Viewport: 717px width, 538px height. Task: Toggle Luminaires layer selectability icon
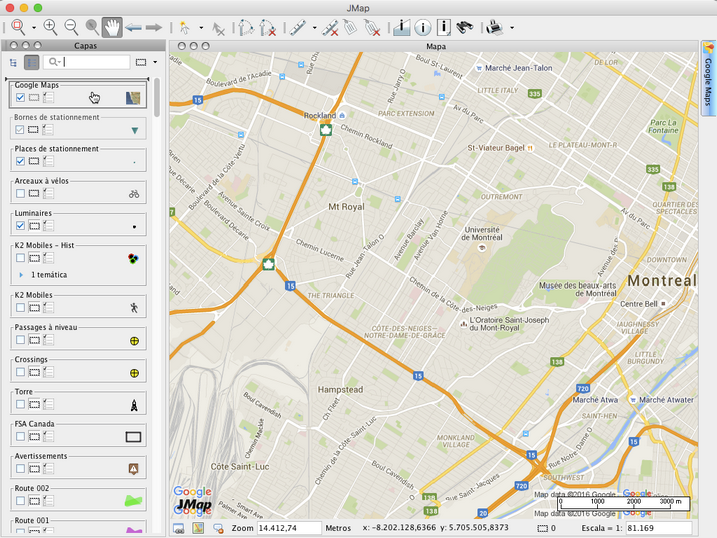[34, 226]
